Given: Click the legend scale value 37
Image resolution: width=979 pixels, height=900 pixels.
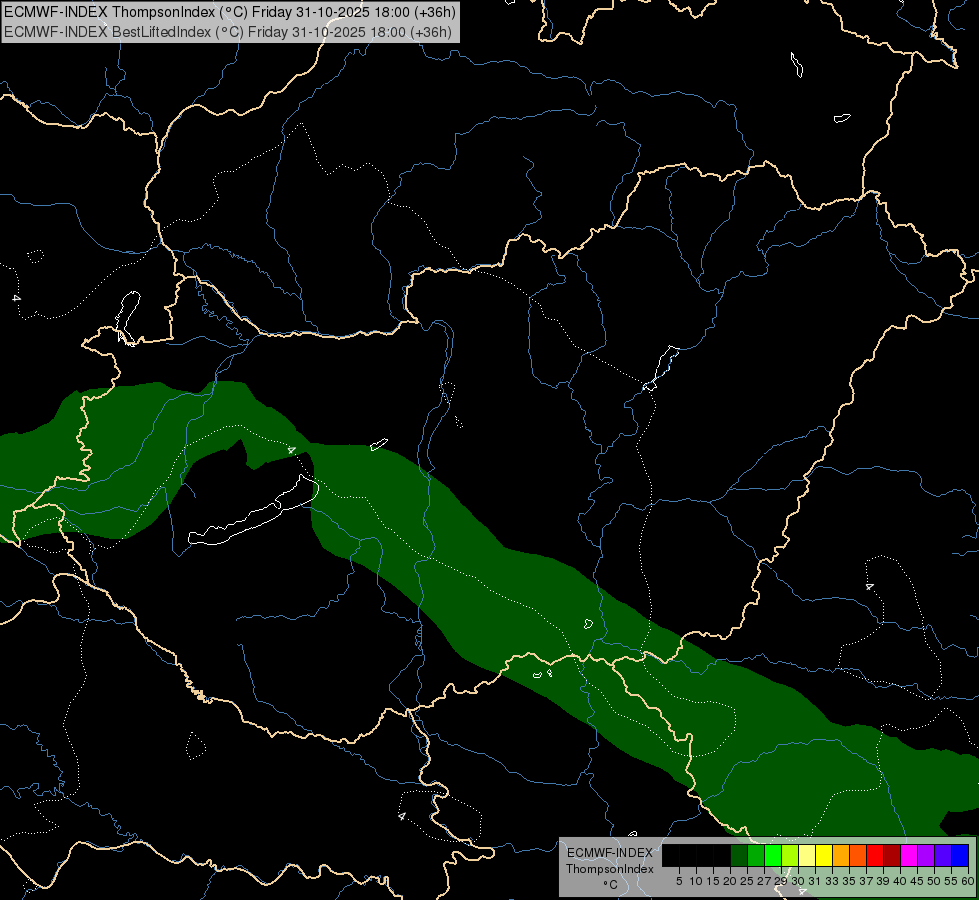Looking at the screenshot, I should (x=867, y=881).
